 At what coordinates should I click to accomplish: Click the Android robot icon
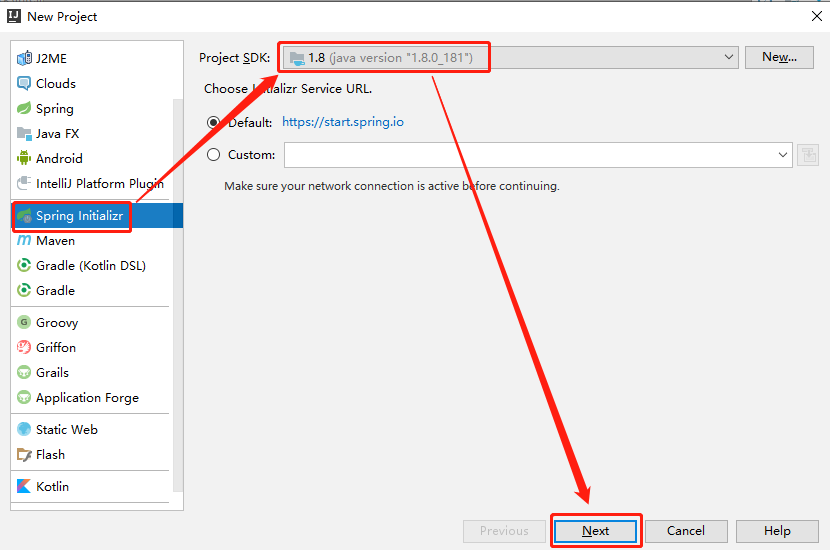[x=24, y=158]
